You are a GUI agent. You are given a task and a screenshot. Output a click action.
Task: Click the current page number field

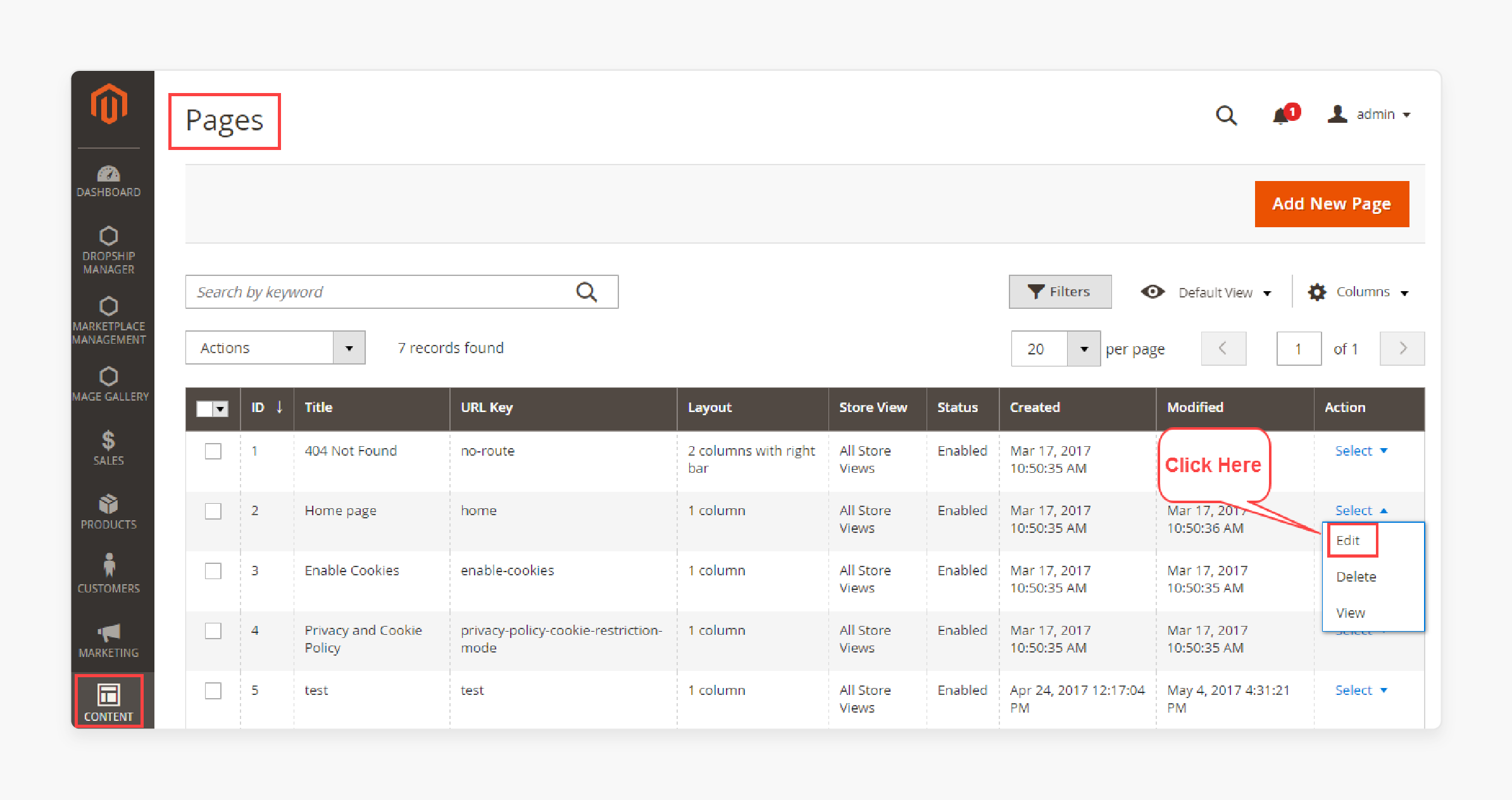coord(1299,349)
